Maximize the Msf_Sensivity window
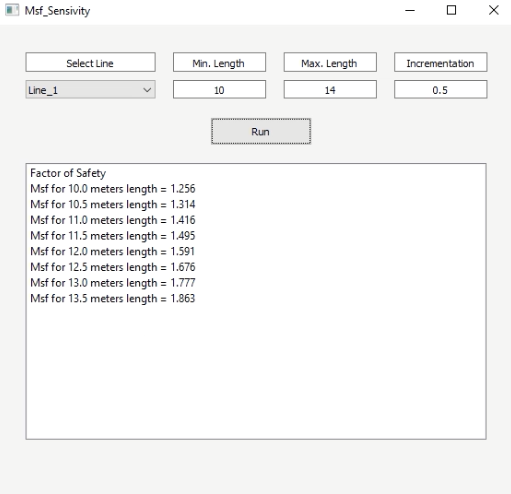This screenshot has height=494, width=511. [x=451, y=10]
